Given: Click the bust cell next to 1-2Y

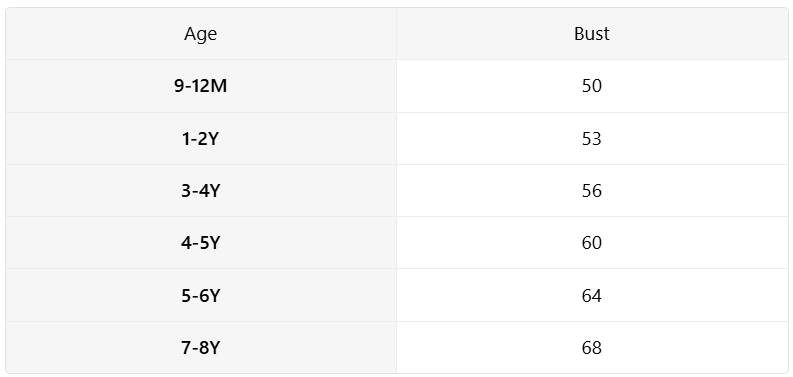Looking at the screenshot, I should [x=592, y=139].
